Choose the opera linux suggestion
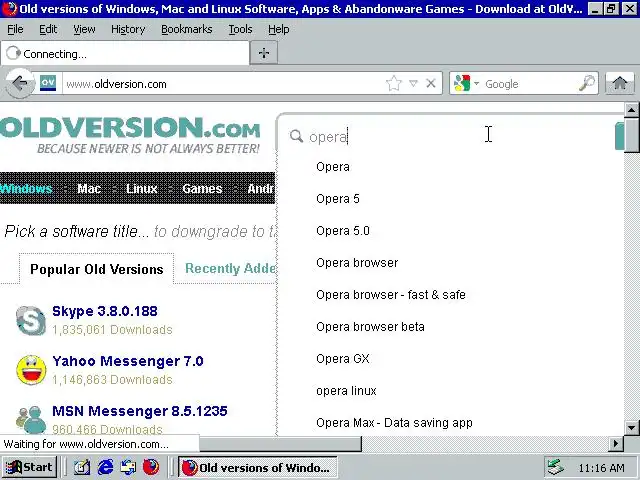The image size is (640, 480). click(346, 391)
